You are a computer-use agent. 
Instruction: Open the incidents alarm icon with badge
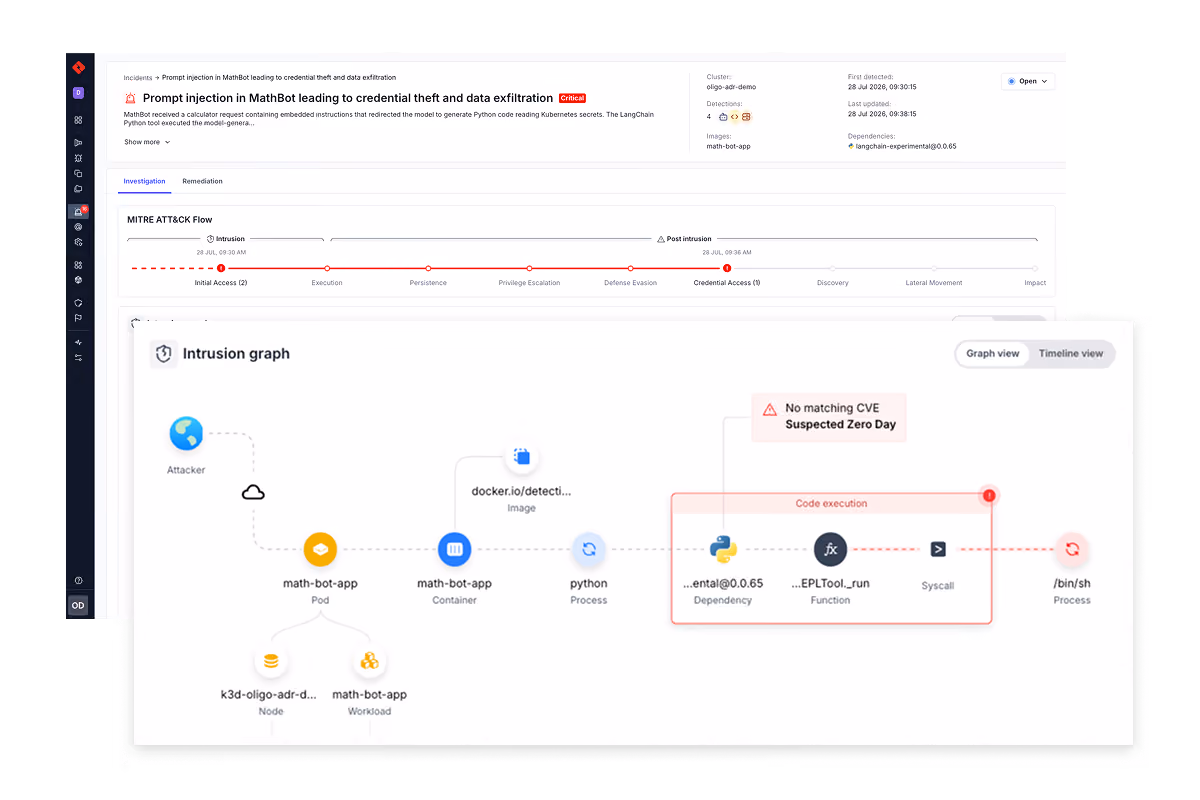point(79,212)
